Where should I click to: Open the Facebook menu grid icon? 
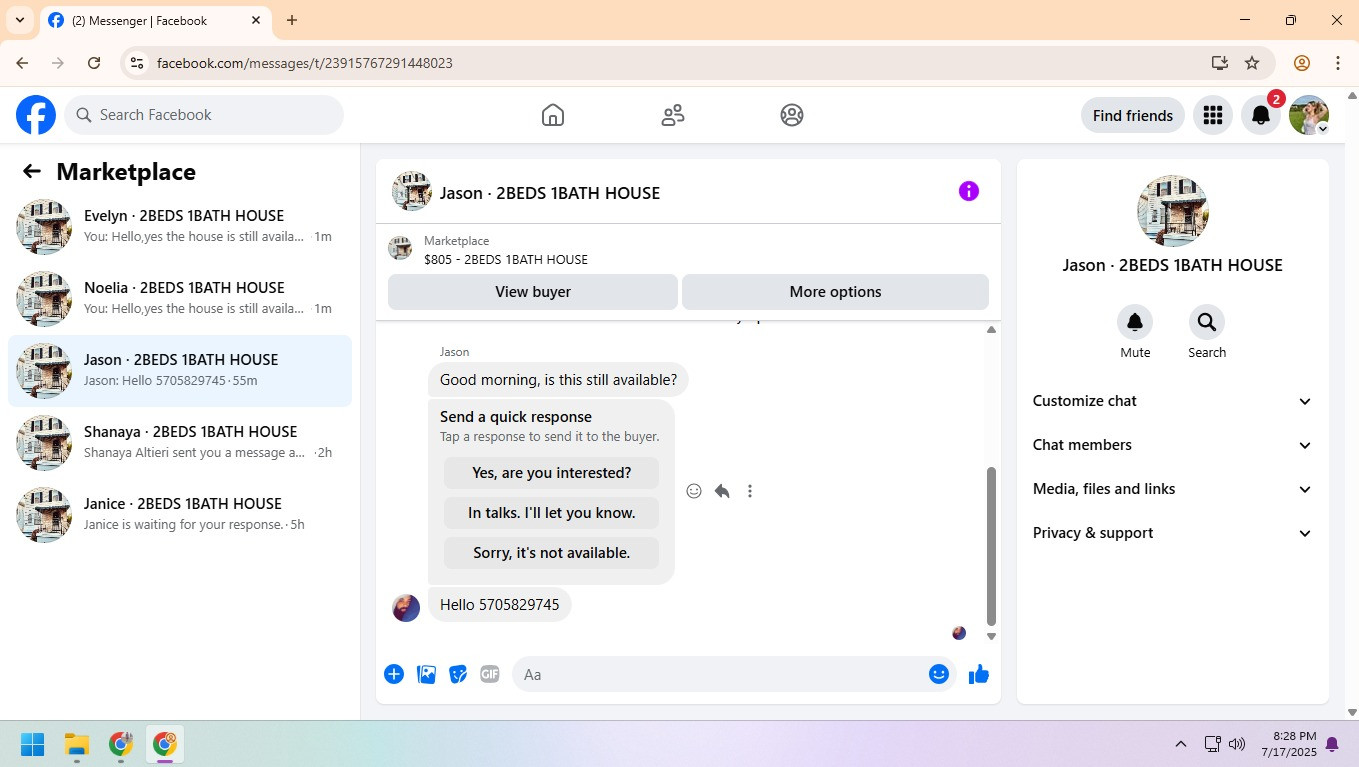pos(1213,115)
